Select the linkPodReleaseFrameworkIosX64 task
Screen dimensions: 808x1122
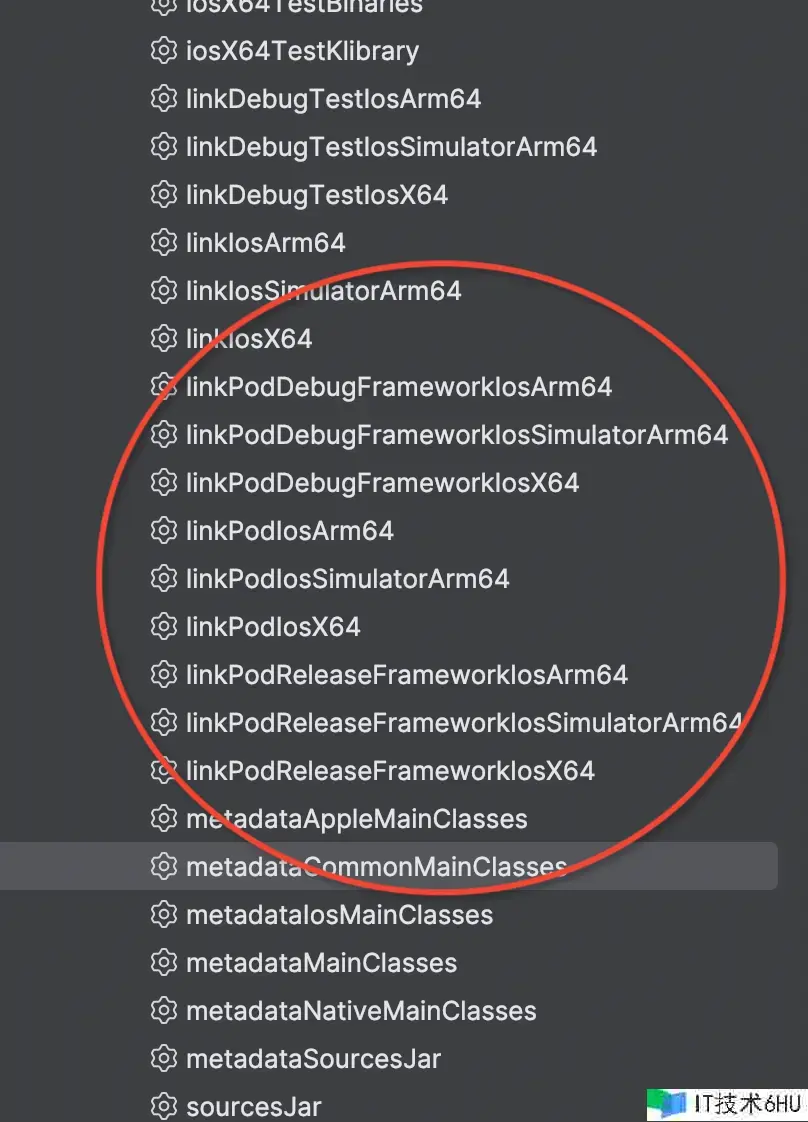pos(390,771)
